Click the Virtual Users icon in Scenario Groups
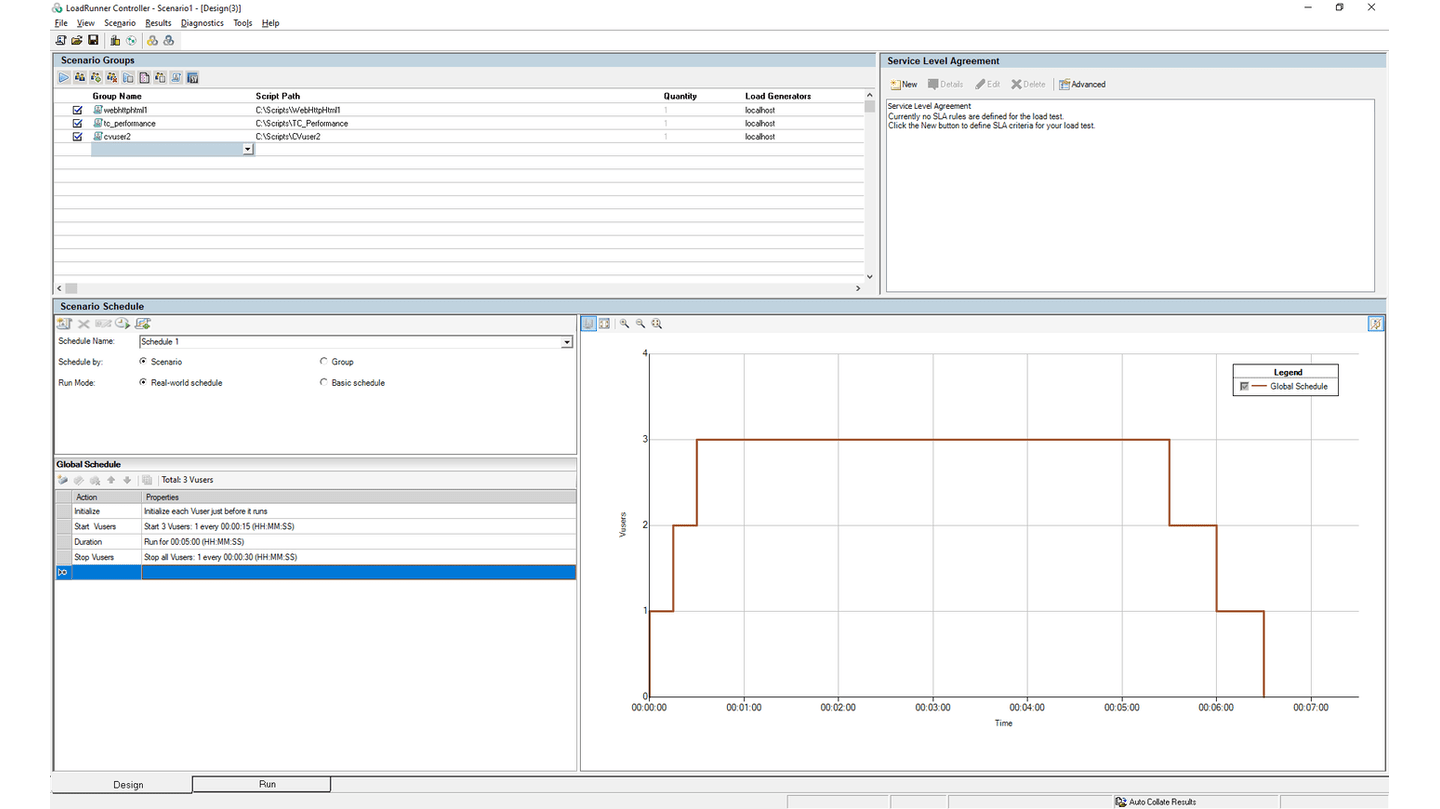 click(80, 77)
